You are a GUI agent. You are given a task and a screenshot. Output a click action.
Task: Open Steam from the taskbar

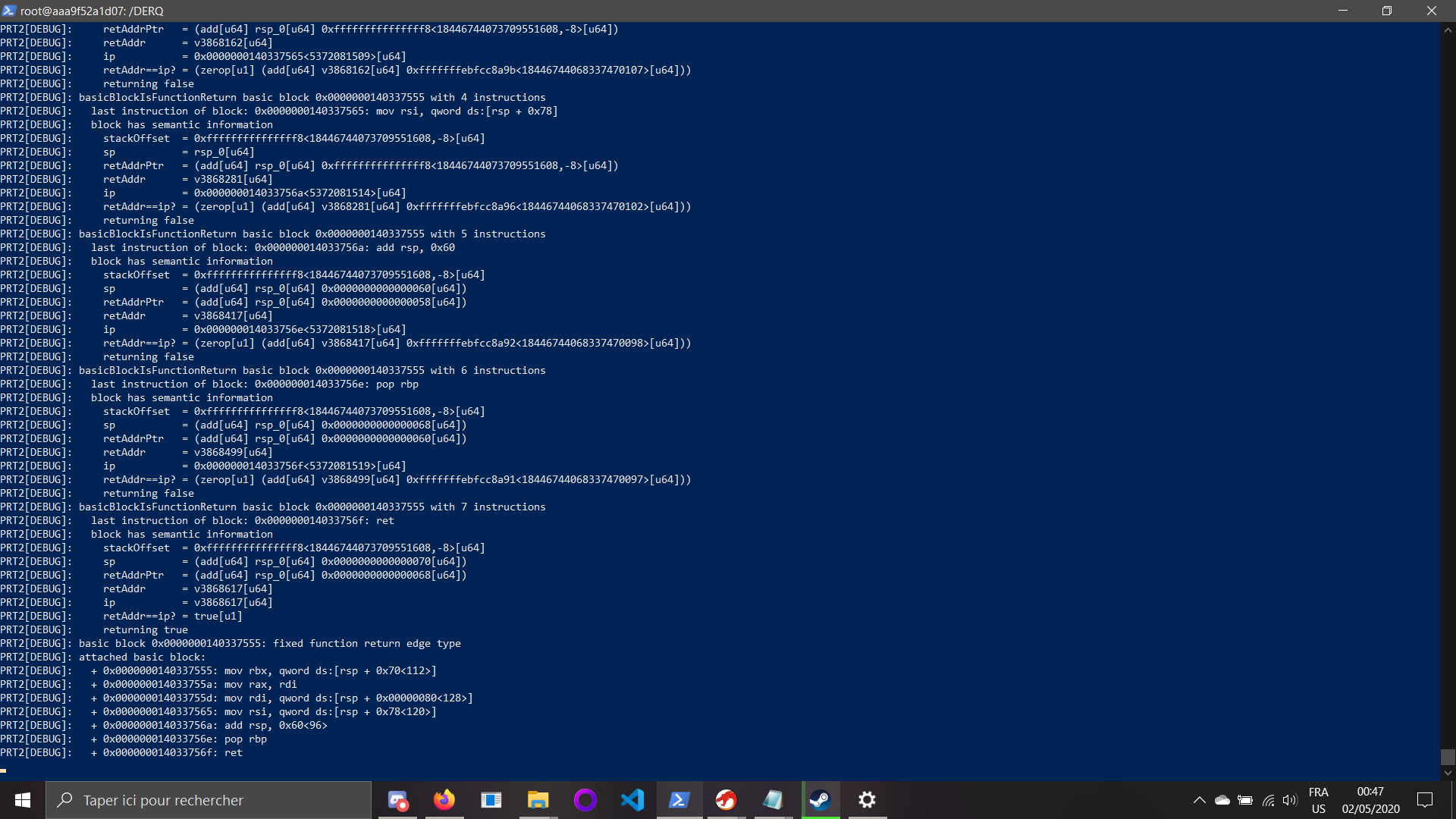coord(820,799)
